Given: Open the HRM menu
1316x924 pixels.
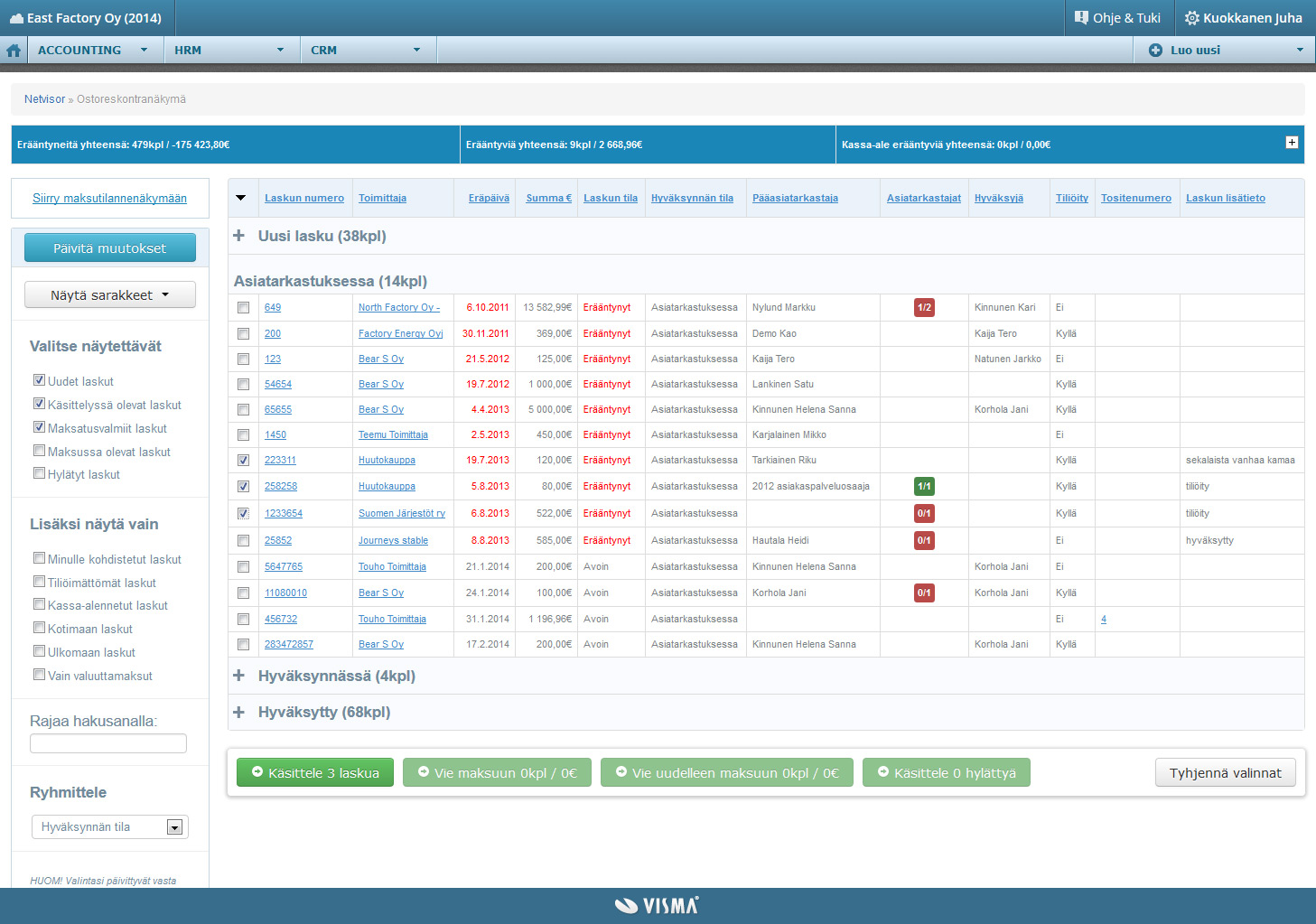Looking at the screenshot, I should (x=231, y=51).
